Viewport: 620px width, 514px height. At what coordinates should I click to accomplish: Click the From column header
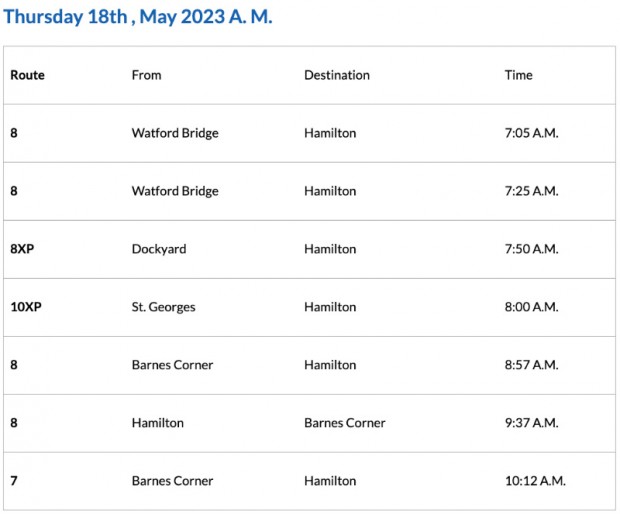(x=146, y=75)
